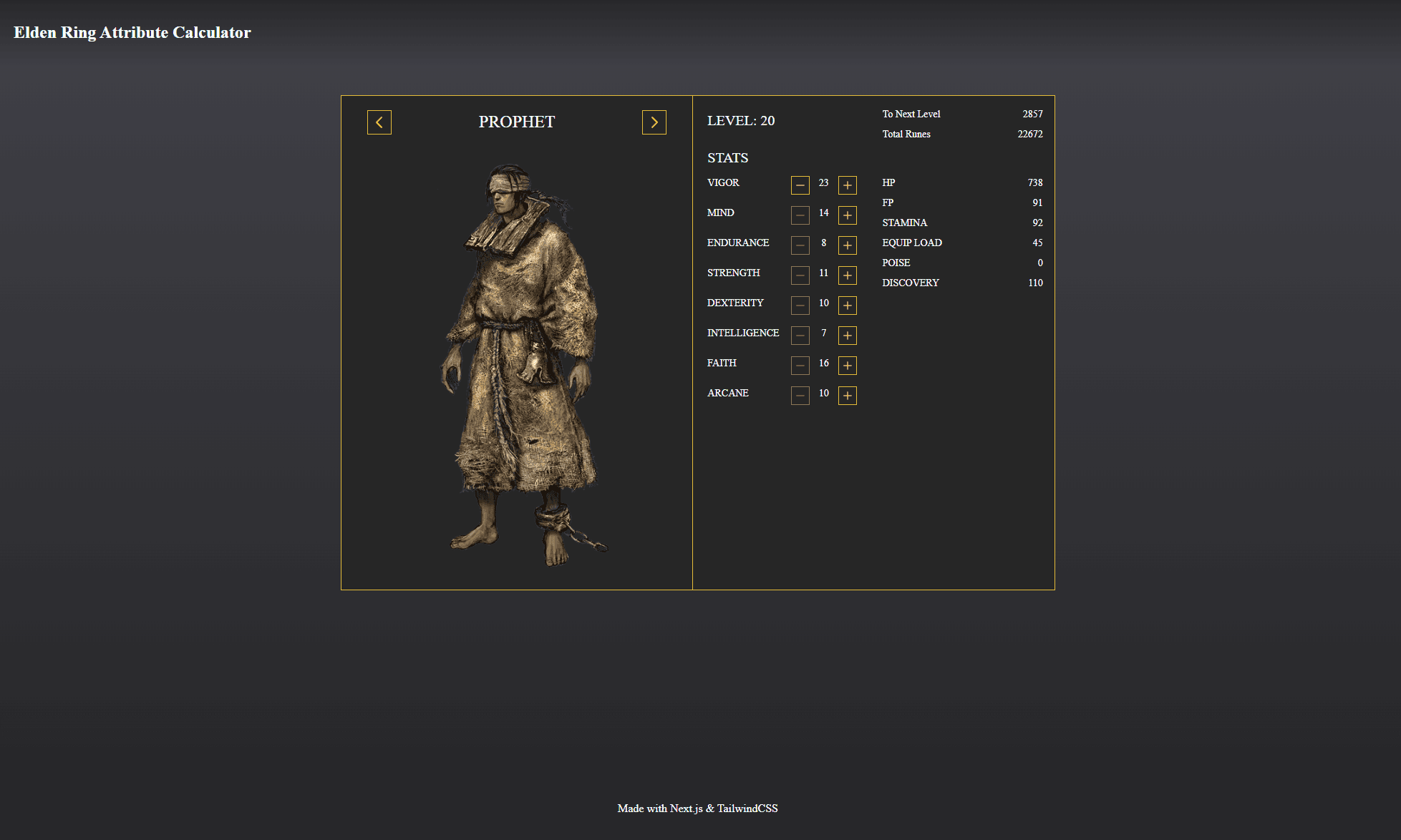Image resolution: width=1401 pixels, height=840 pixels.
Task: Click the Total Runes label
Action: (906, 135)
